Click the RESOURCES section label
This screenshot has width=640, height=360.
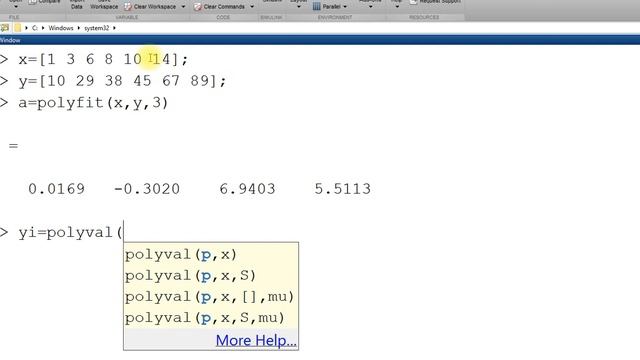424,17
